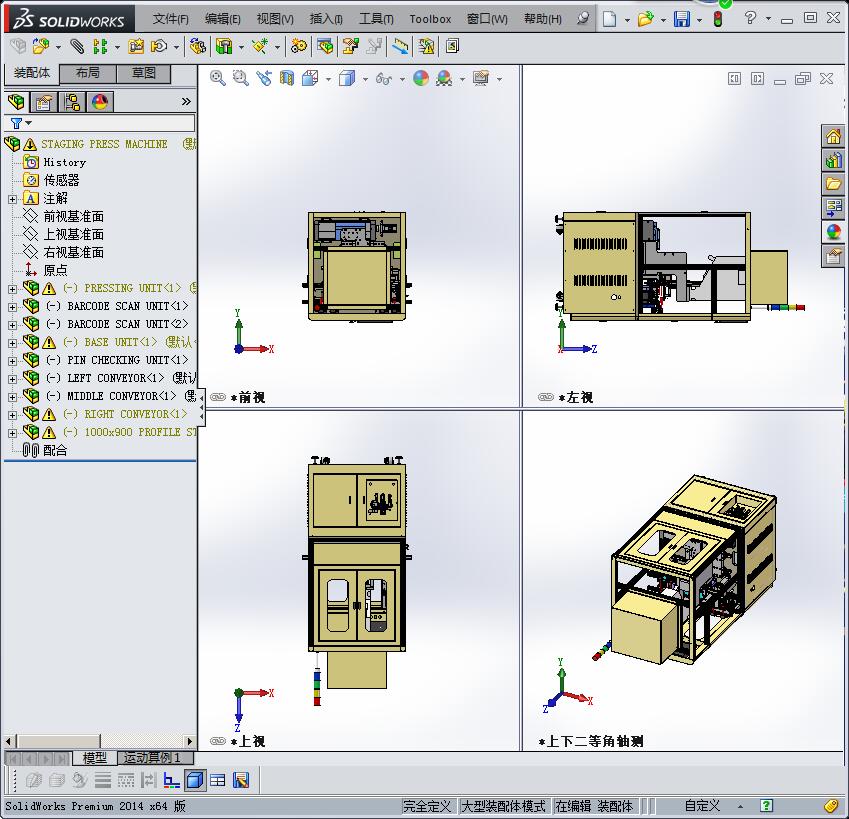Open the DisplayManager tab icon
Viewport: 849px width, 819px height.
[100, 102]
